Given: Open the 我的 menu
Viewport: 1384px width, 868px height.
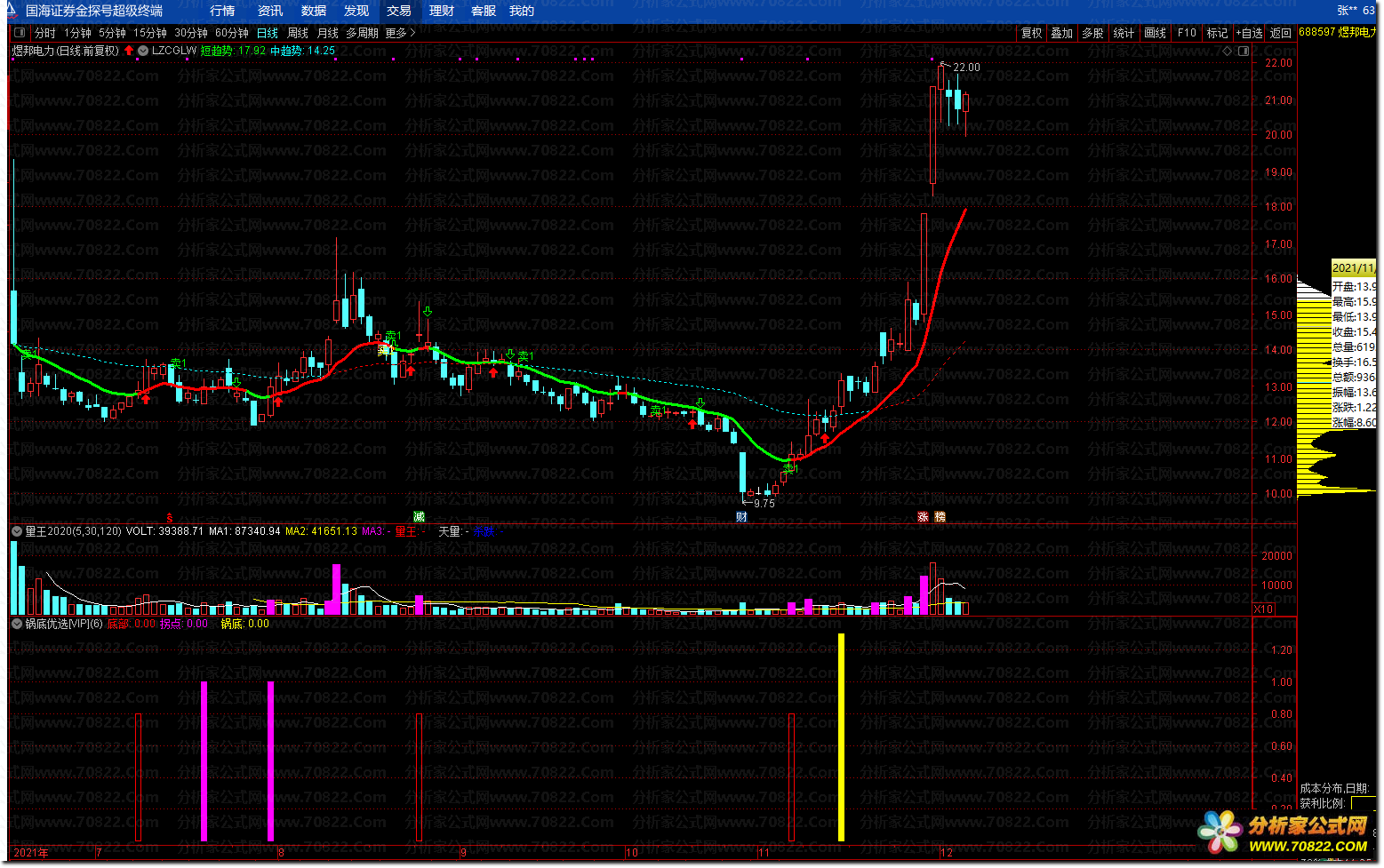Looking at the screenshot, I should click(522, 11).
